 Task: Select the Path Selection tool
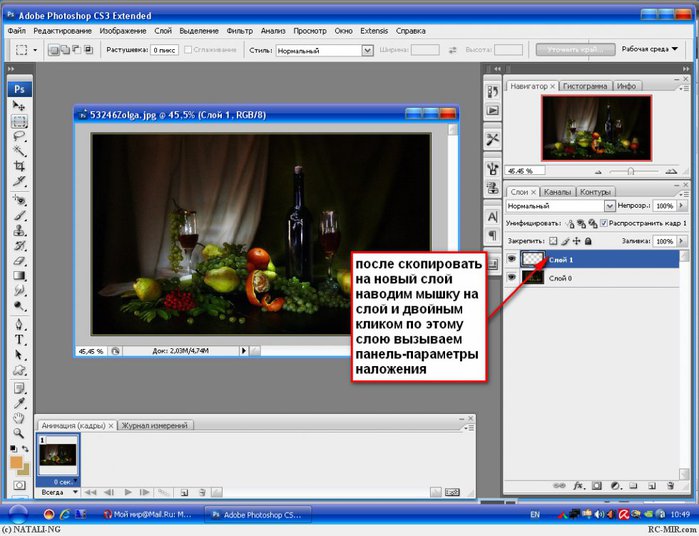coord(19,355)
